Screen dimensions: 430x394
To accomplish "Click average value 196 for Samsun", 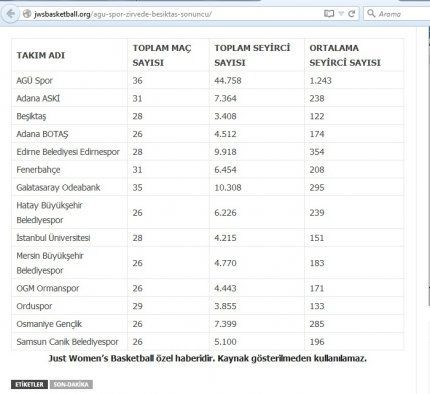I will (x=317, y=342).
